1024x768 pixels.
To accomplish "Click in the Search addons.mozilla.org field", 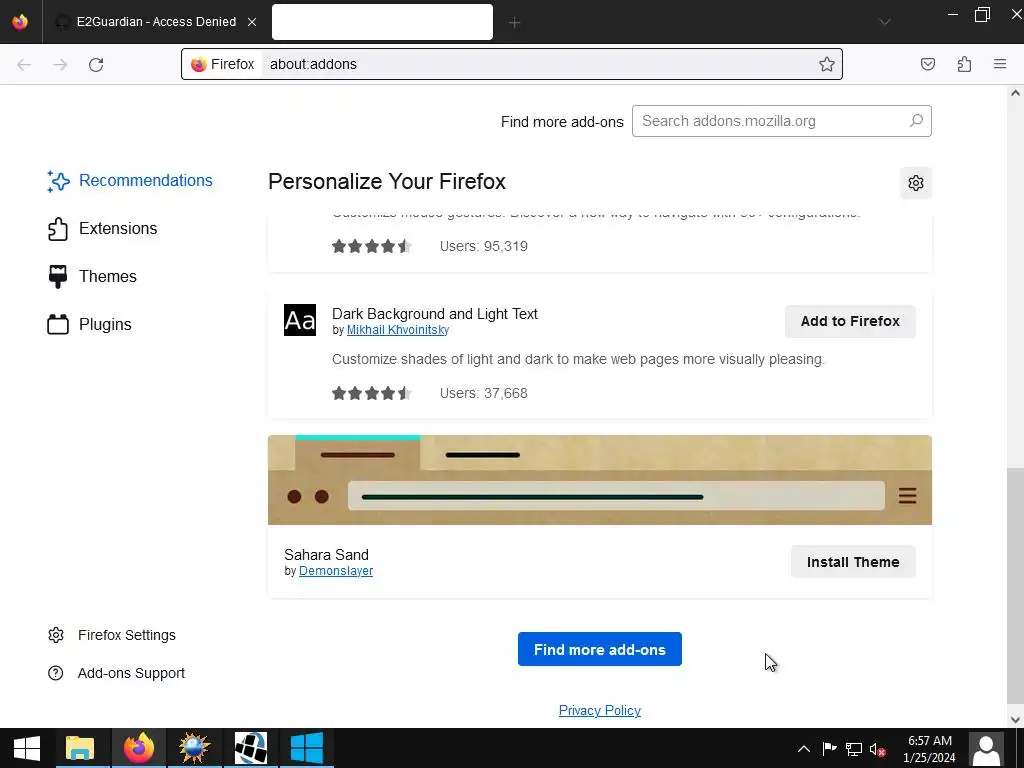I will tap(781, 121).
